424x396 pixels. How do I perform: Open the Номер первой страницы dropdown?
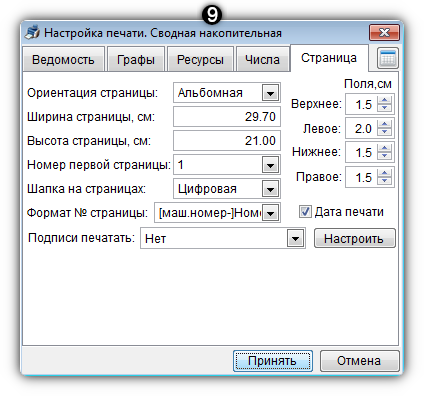(270, 165)
